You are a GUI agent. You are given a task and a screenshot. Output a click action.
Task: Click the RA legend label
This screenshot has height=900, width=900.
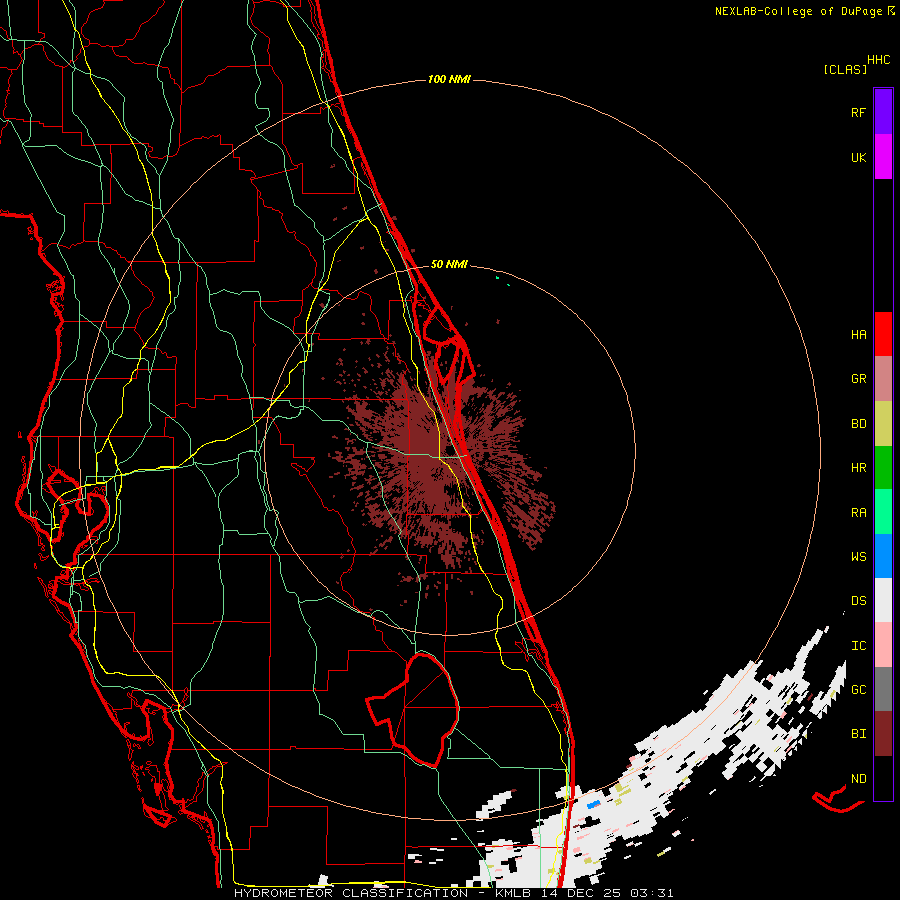pos(858,513)
